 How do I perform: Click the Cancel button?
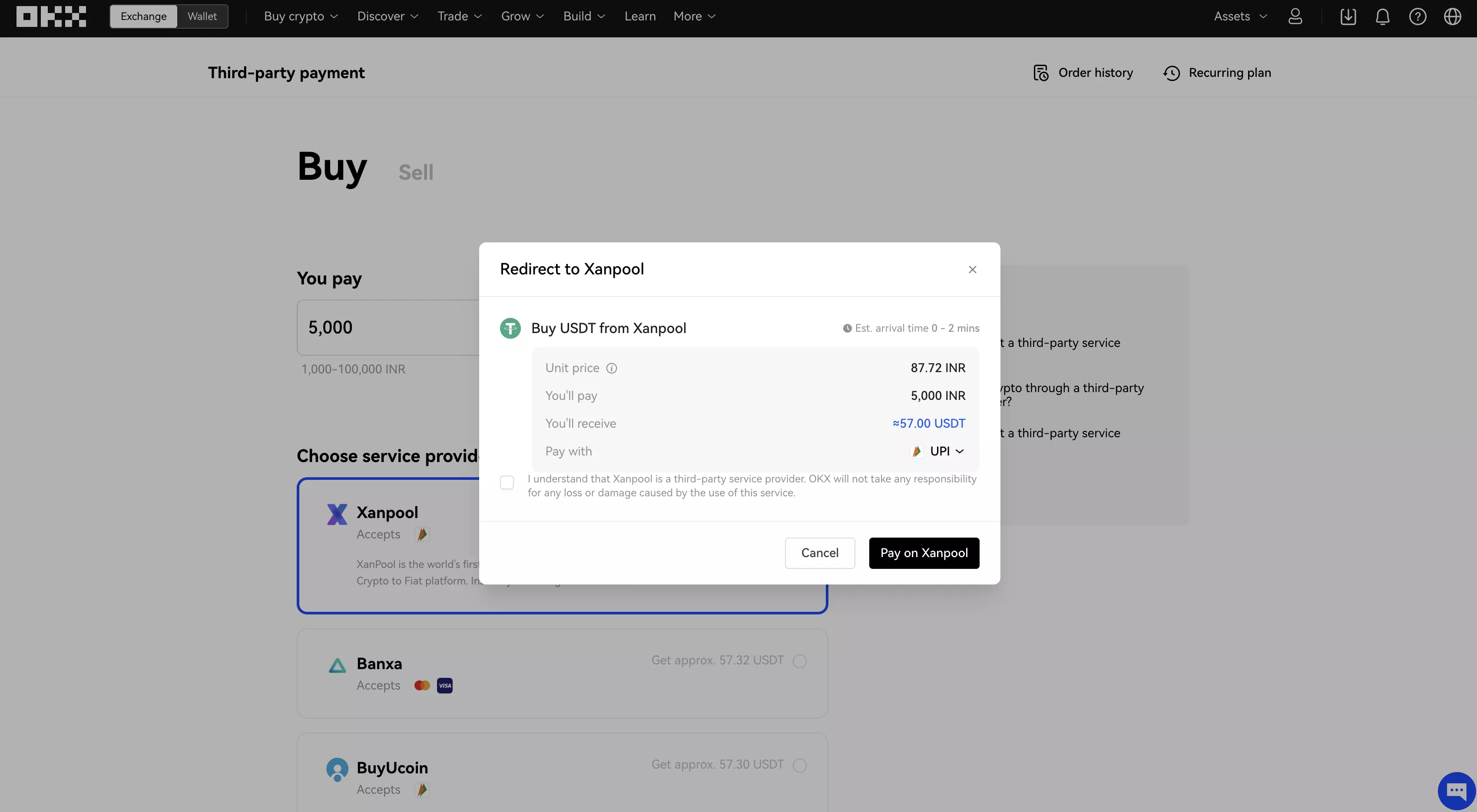pyautogui.click(x=819, y=553)
